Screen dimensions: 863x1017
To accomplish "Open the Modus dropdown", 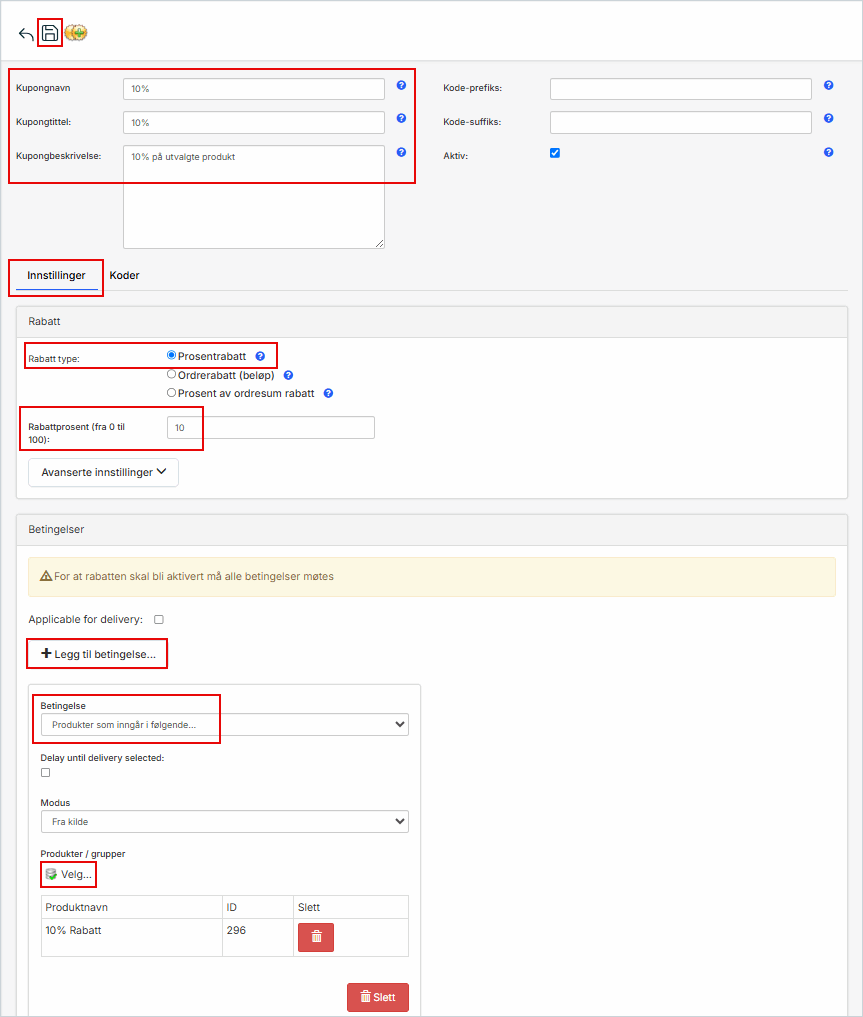I will click(224, 821).
